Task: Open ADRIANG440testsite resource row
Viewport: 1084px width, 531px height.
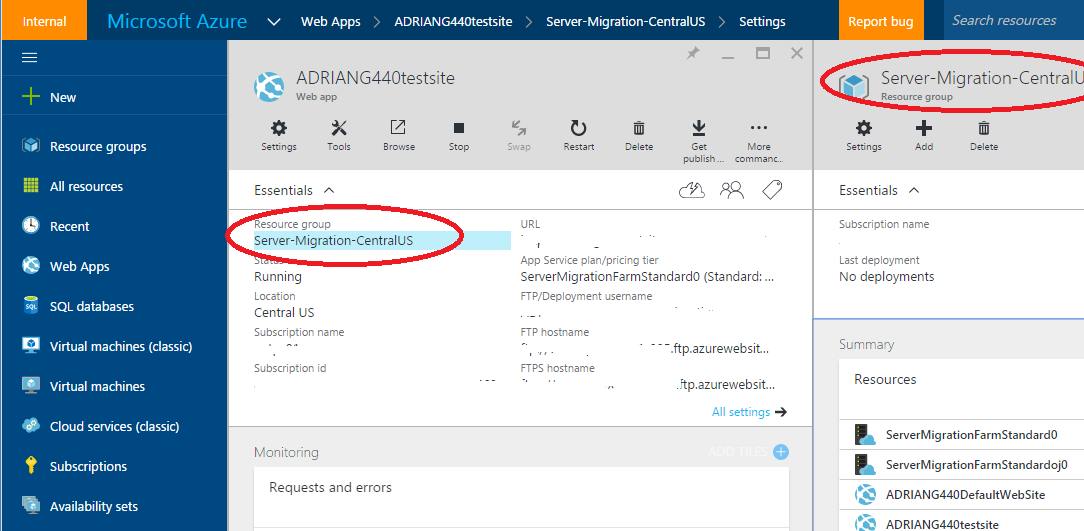Action: click(962, 521)
